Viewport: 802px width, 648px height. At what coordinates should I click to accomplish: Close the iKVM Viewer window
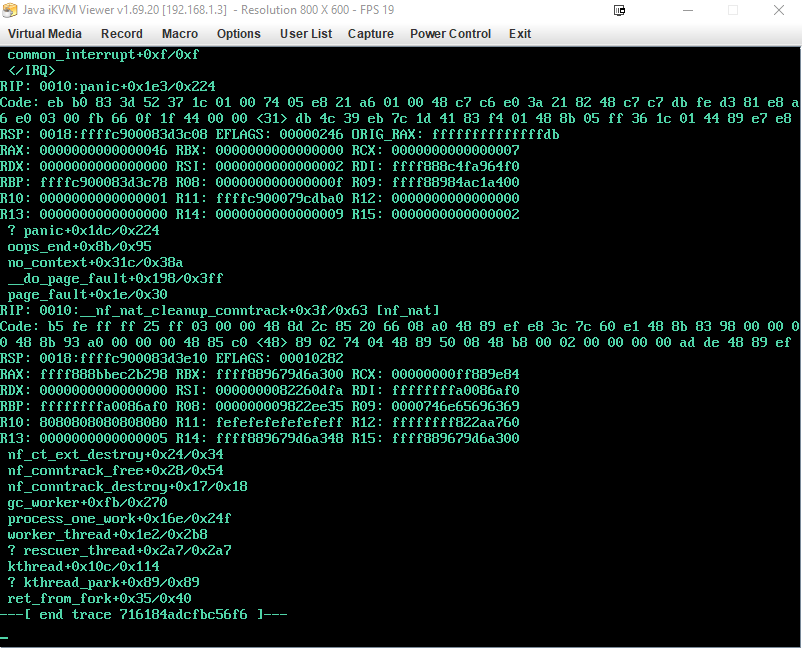(778, 10)
